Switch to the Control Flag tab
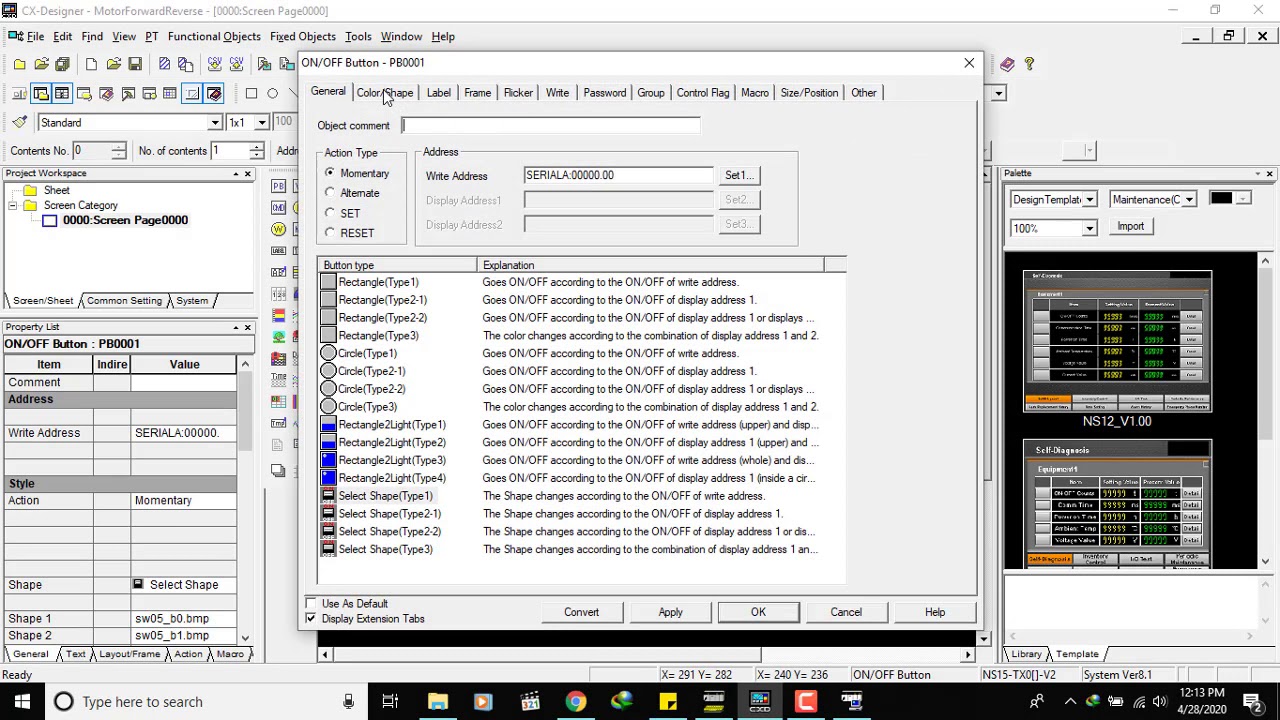This screenshot has height=720, width=1280. point(703,93)
